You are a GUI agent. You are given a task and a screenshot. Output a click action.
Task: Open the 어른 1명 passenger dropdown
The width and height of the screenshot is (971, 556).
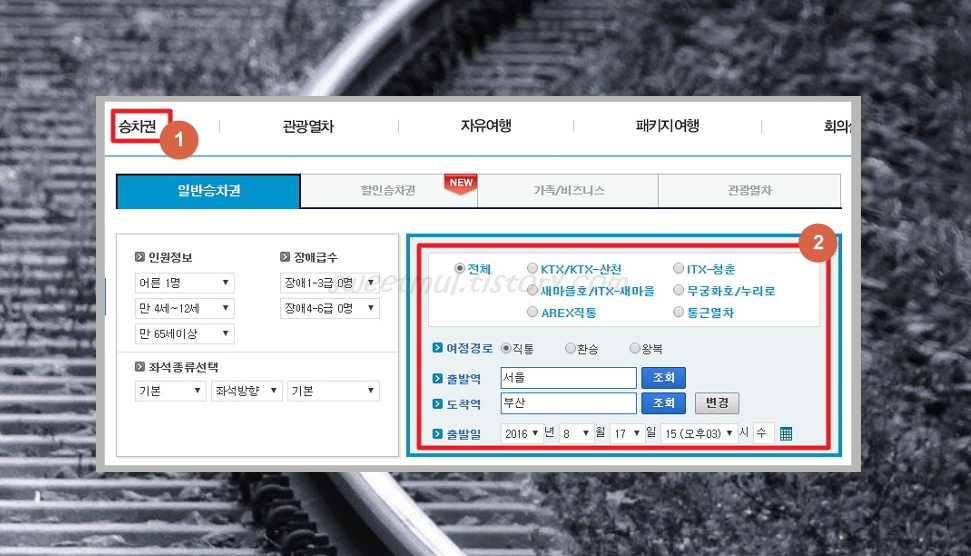pyautogui.click(x=185, y=283)
